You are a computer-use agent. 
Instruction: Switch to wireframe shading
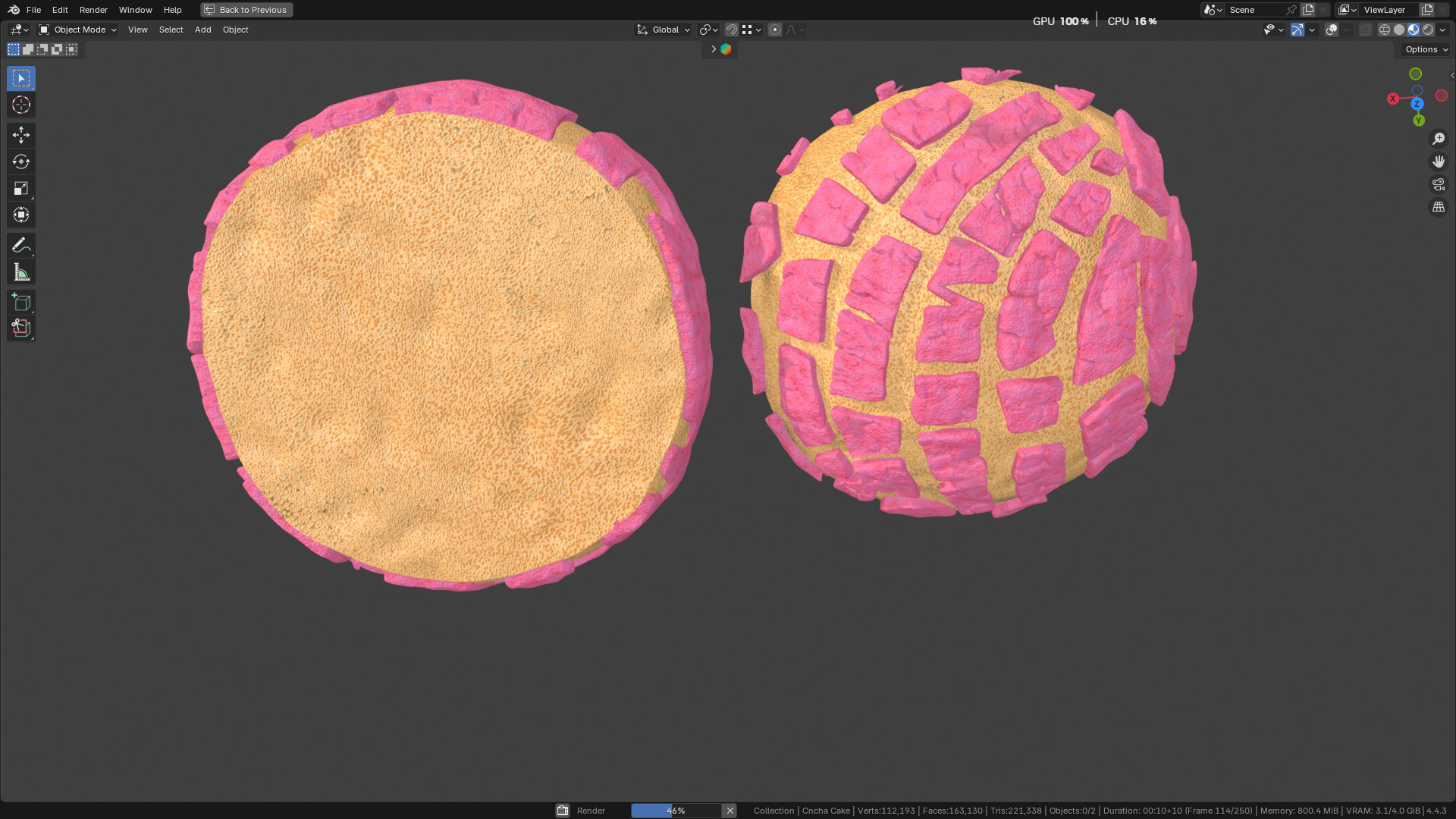click(1385, 30)
